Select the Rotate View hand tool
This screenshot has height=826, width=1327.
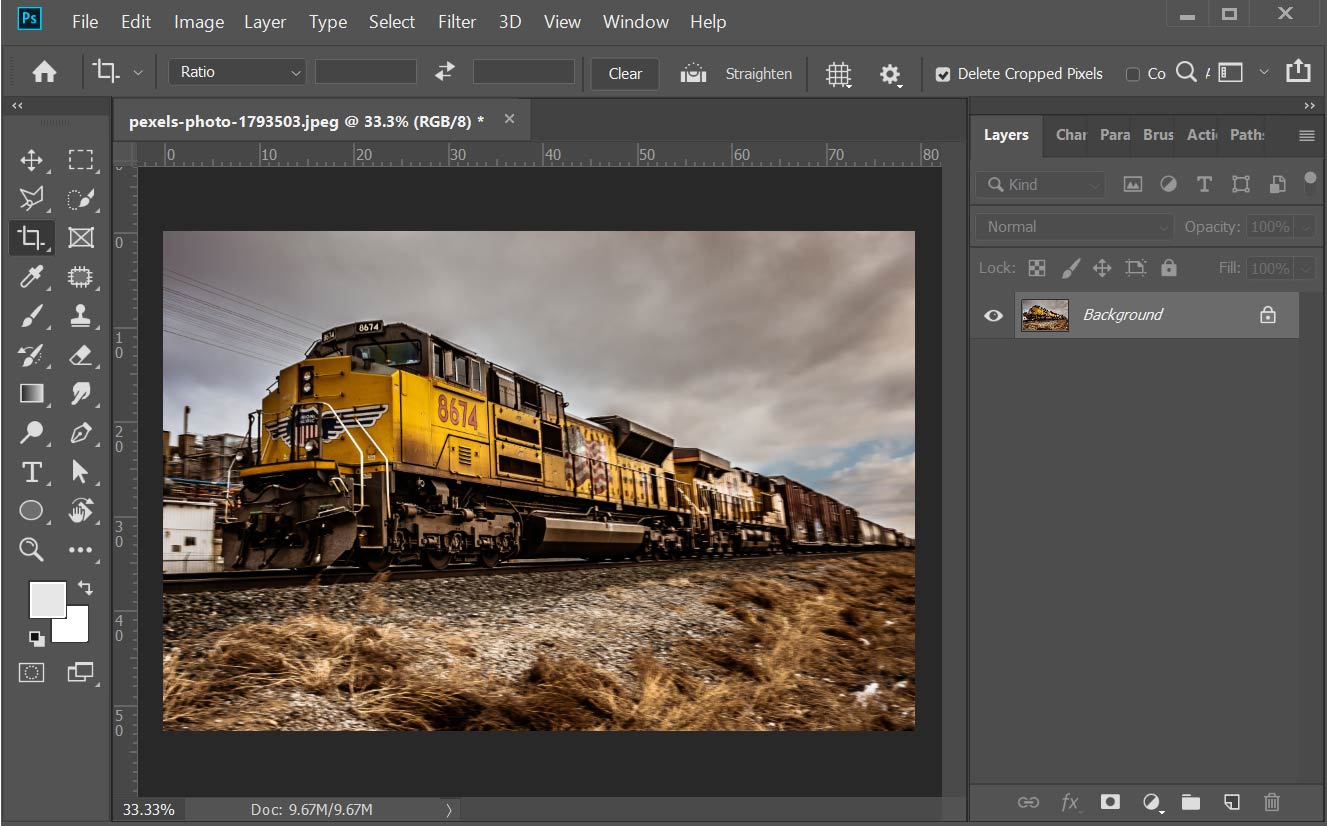coord(80,510)
